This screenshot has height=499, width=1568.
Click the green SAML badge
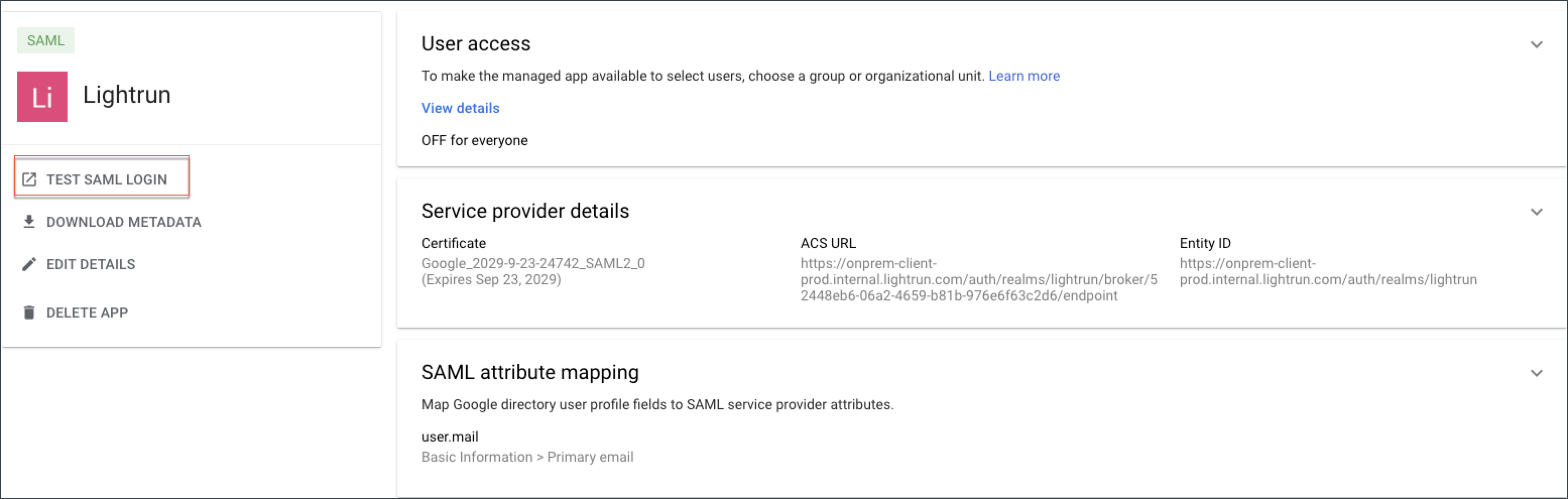pyautogui.click(x=46, y=41)
